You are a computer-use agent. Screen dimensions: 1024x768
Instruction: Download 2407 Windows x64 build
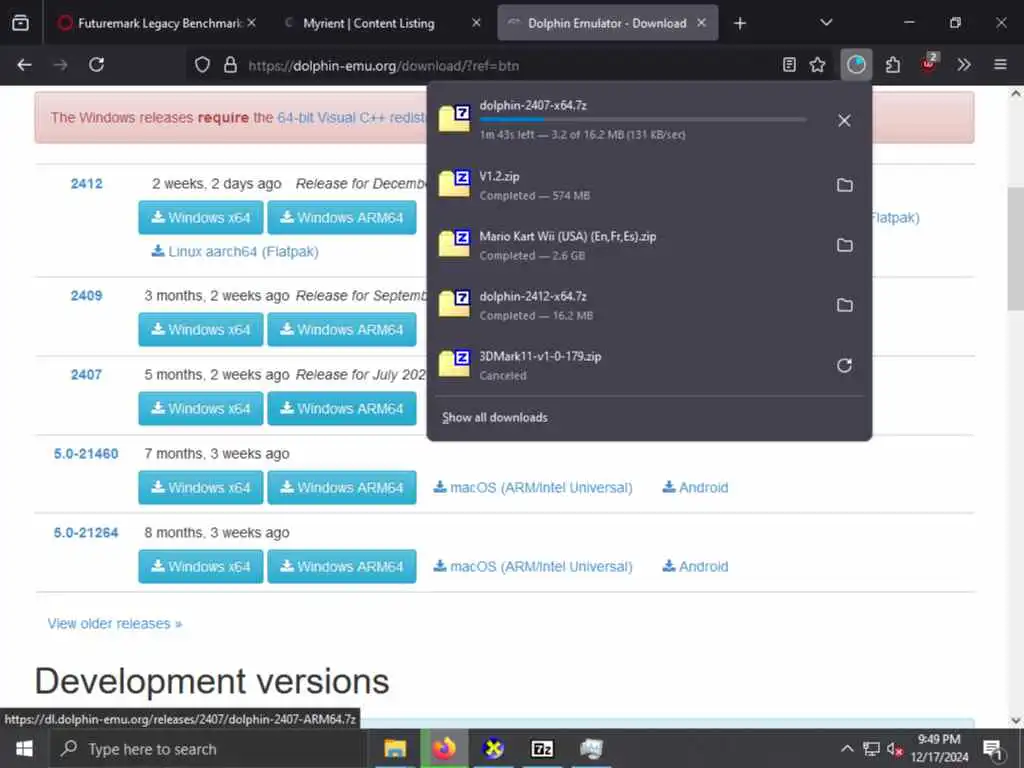point(200,408)
